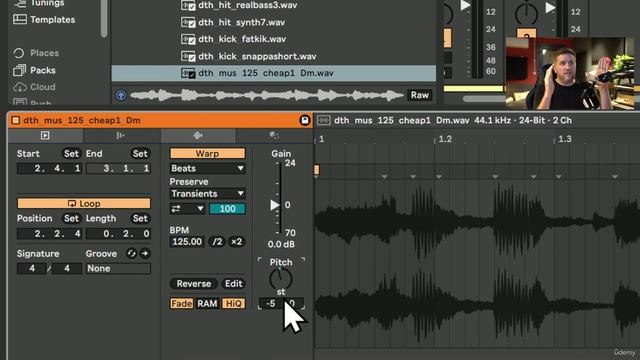The image size is (640, 360).
Task: Double tempo with x2 button
Action: tap(236, 242)
